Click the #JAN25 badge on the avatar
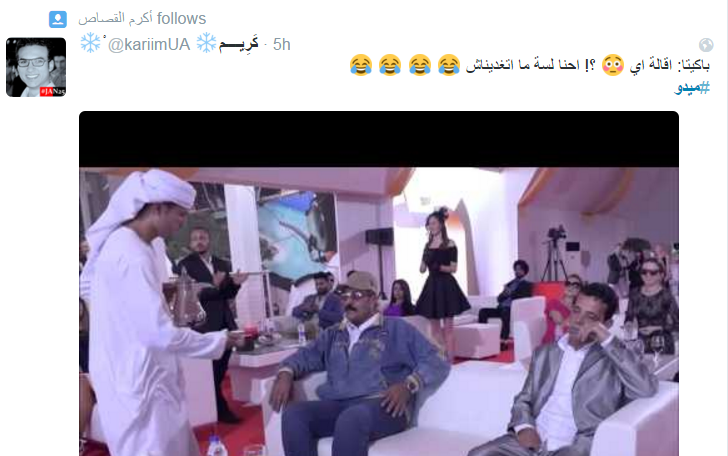Screen dimensions: 728x456 coord(52,91)
